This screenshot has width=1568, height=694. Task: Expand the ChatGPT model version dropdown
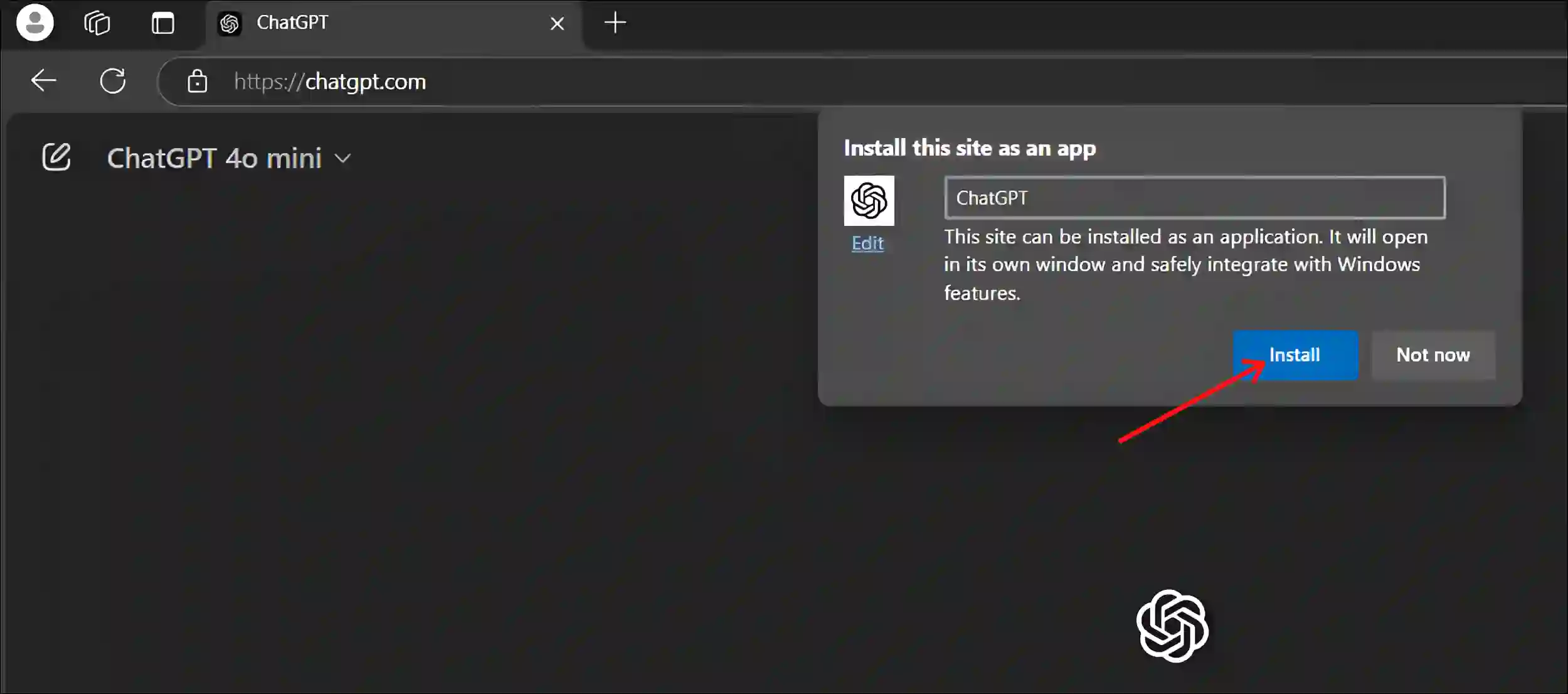pyautogui.click(x=230, y=157)
